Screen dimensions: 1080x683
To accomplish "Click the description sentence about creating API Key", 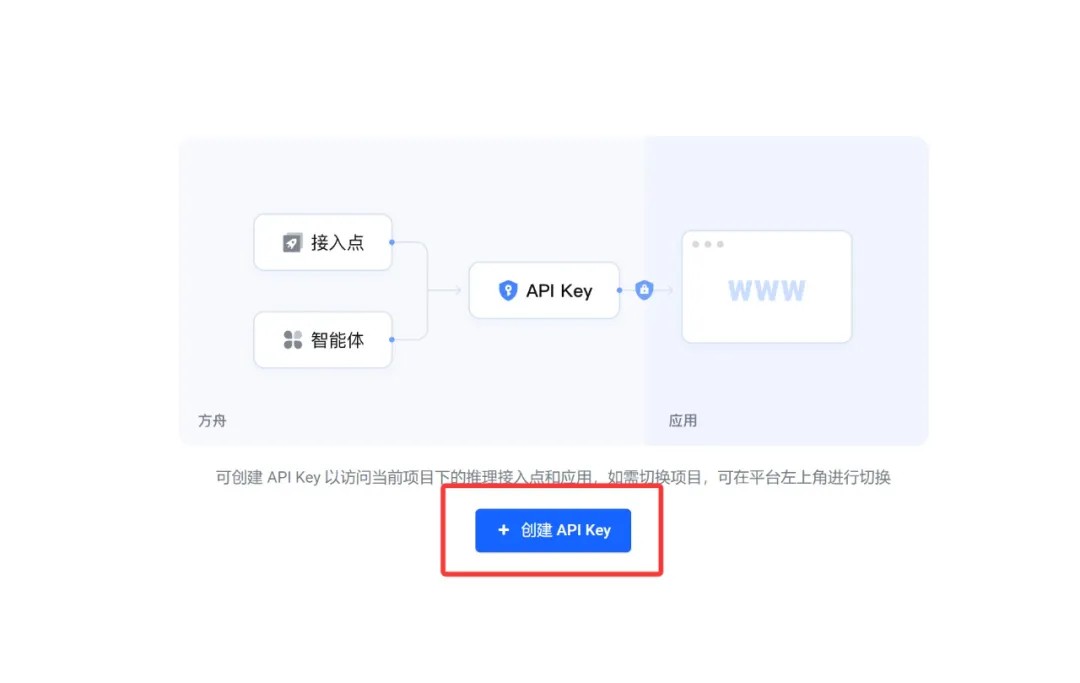I will [553, 477].
